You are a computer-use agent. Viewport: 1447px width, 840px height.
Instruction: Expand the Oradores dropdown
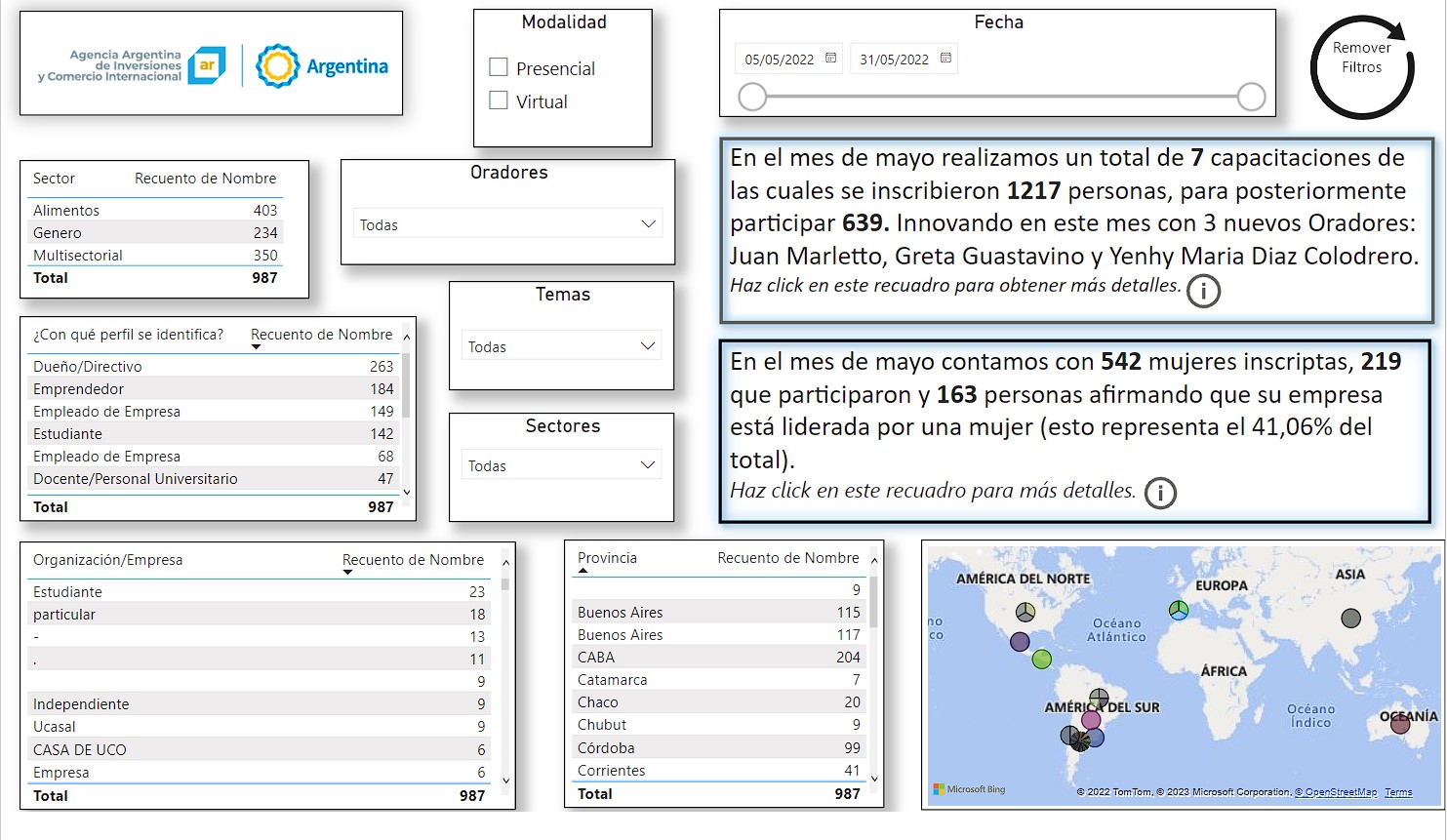click(648, 224)
